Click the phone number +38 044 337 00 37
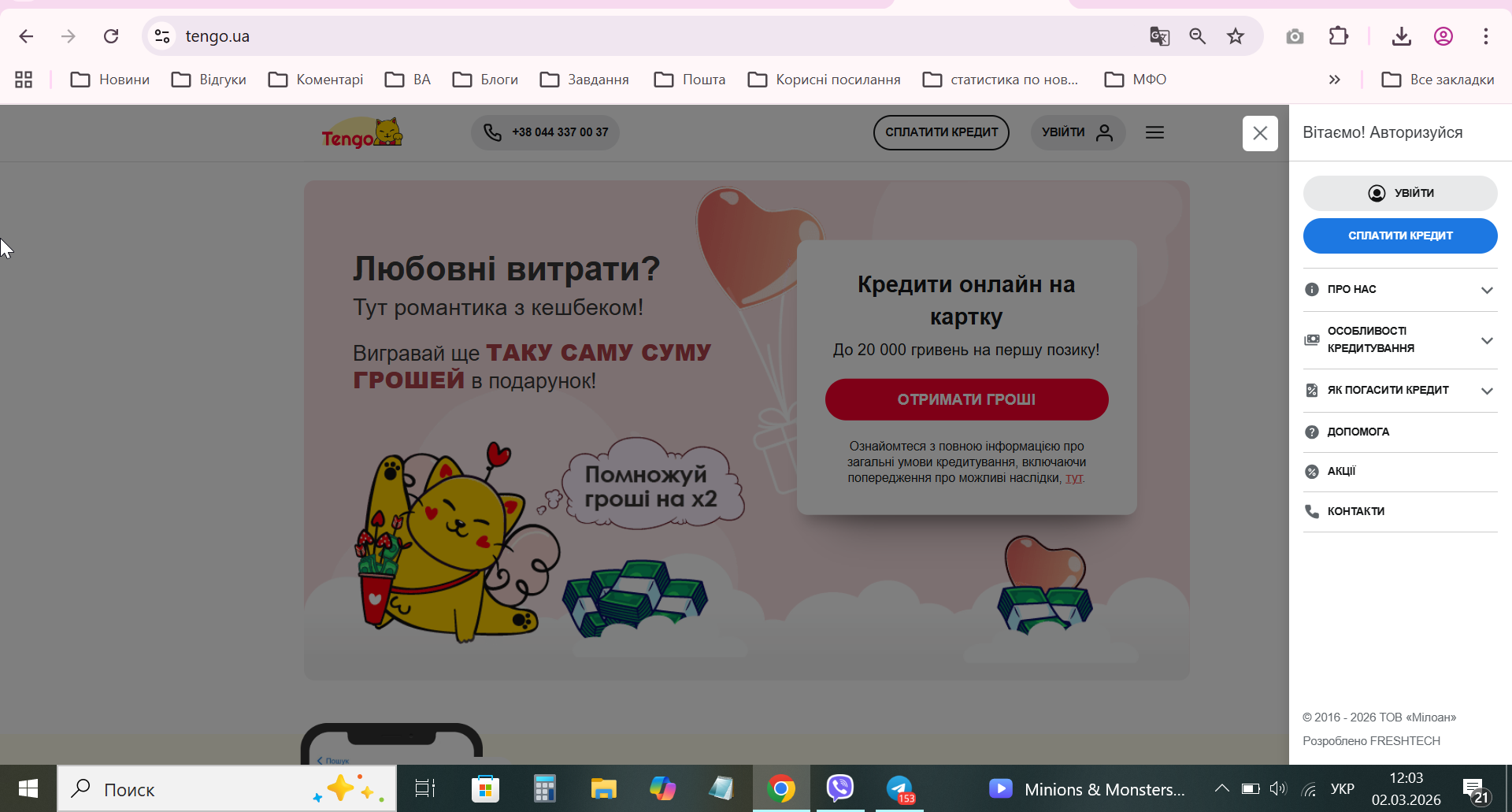This screenshot has width=1512, height=812. point(545,132)
